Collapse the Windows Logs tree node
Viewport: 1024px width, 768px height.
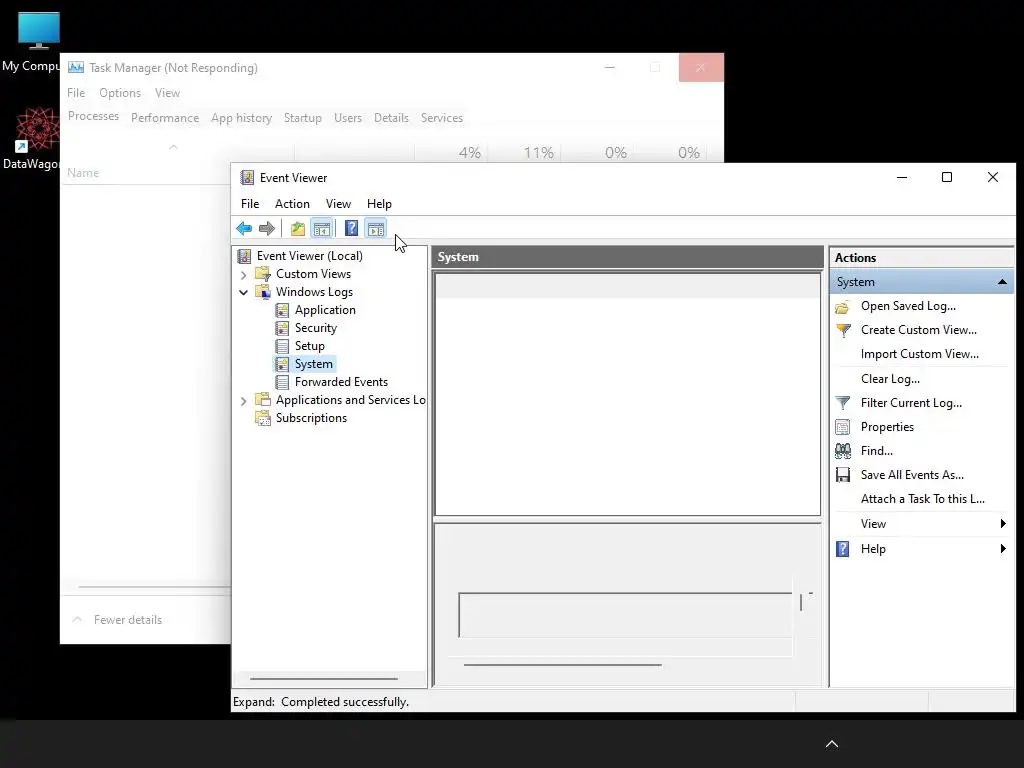pos(244,293)
